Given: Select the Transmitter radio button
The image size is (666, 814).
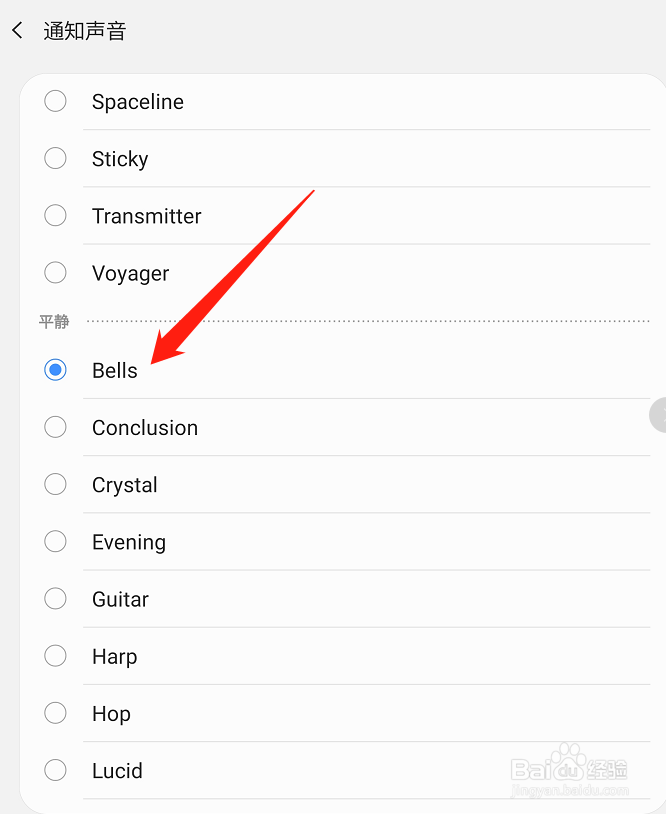Looking at the screenshot, I should point(56,215).
